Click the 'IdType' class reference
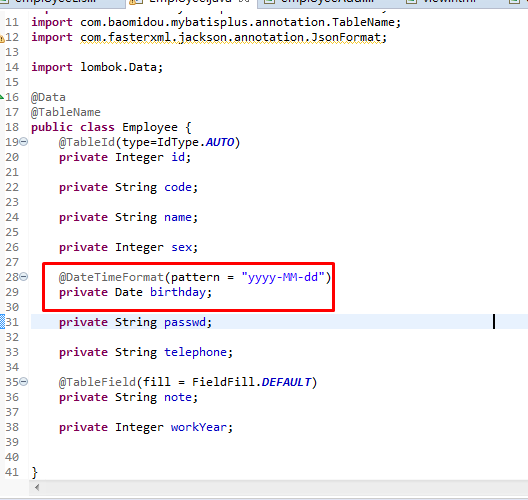 click(x=178, y=142)
